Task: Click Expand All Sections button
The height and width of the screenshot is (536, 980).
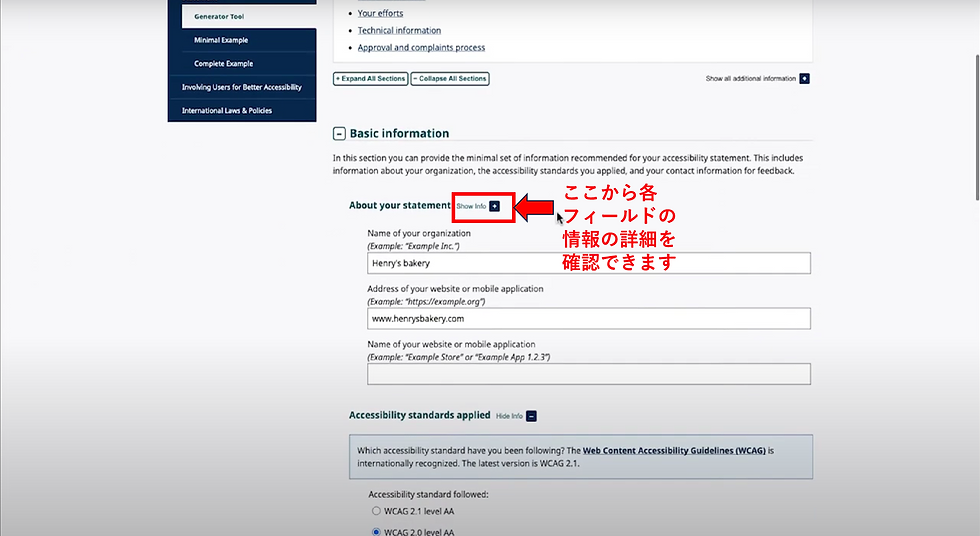Action: click(x=371, y=79)
